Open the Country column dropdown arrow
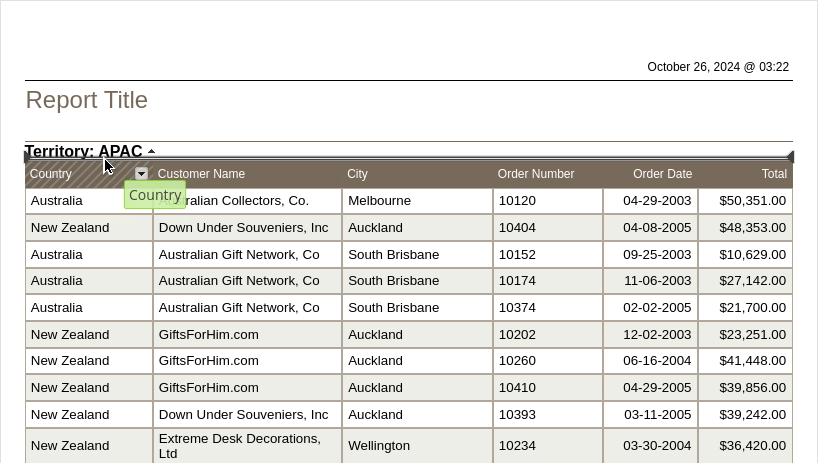The image size is (818, 463). (x=142, y=173)
